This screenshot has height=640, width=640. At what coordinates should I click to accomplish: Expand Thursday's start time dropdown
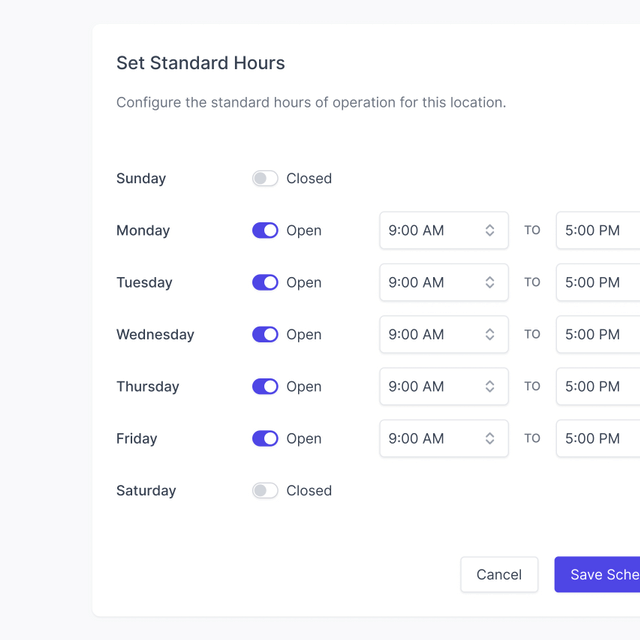click(443, 387)
